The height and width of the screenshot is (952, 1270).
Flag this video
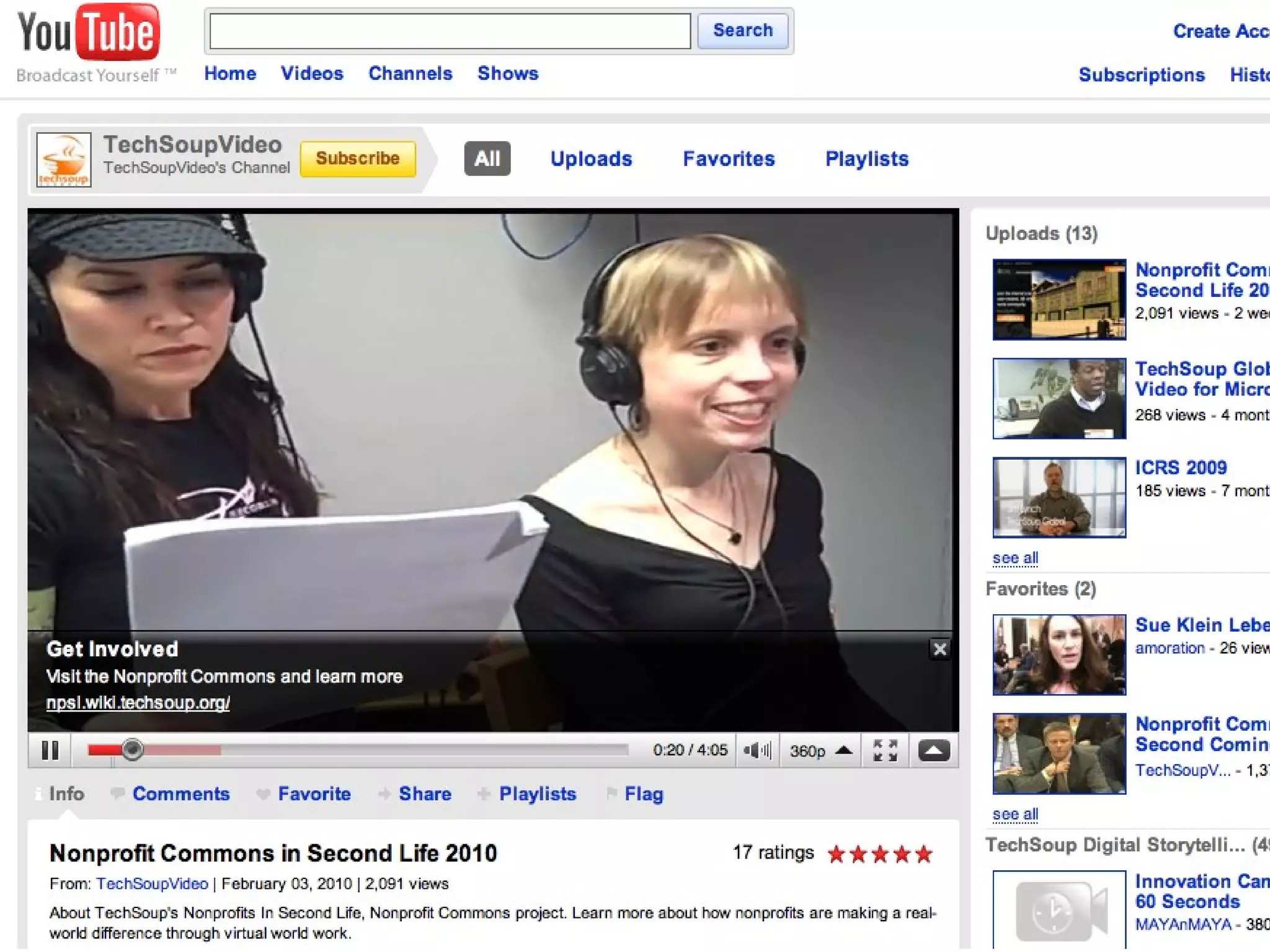(x=643, y=794)
